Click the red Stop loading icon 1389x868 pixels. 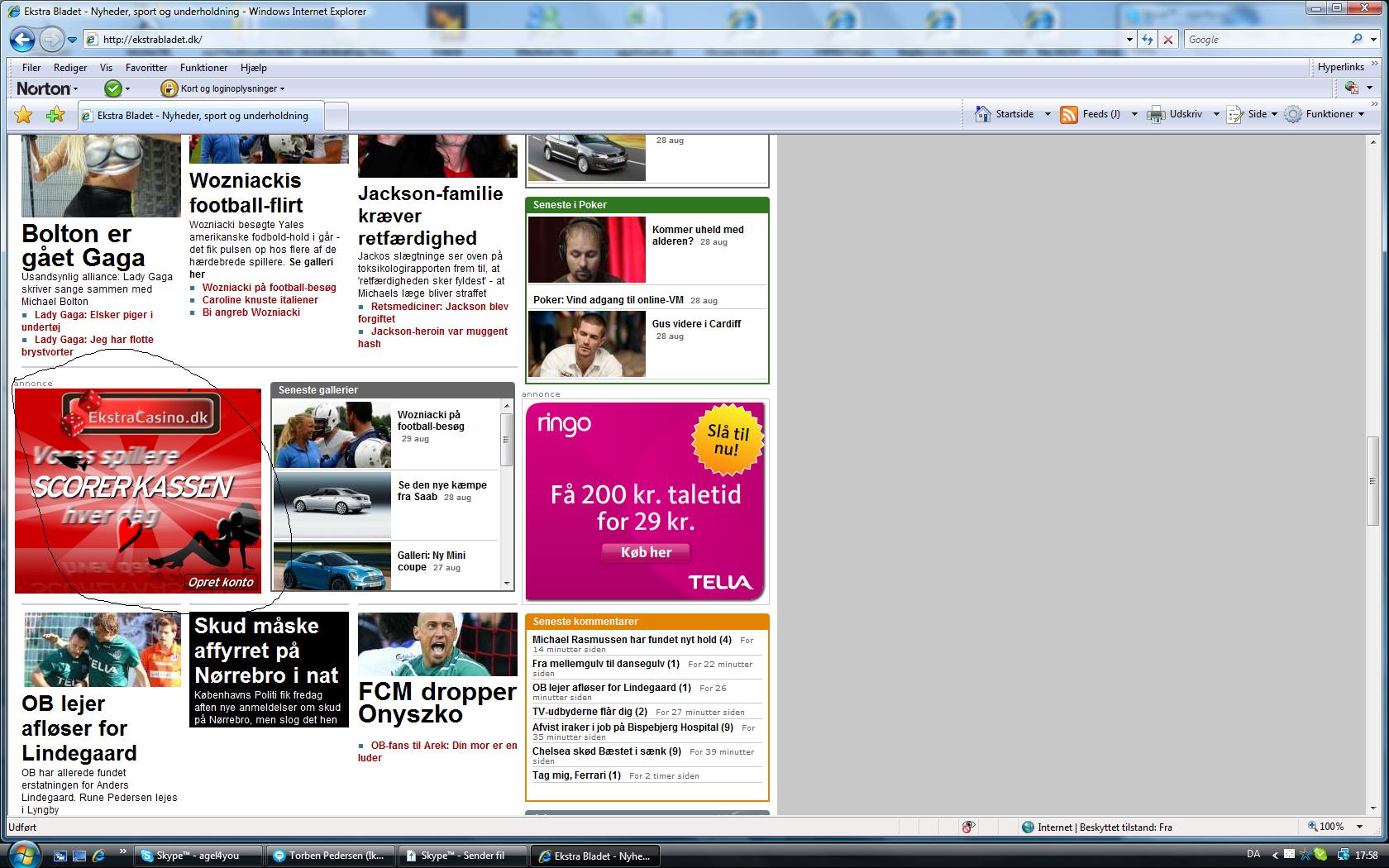[1167, 39]
